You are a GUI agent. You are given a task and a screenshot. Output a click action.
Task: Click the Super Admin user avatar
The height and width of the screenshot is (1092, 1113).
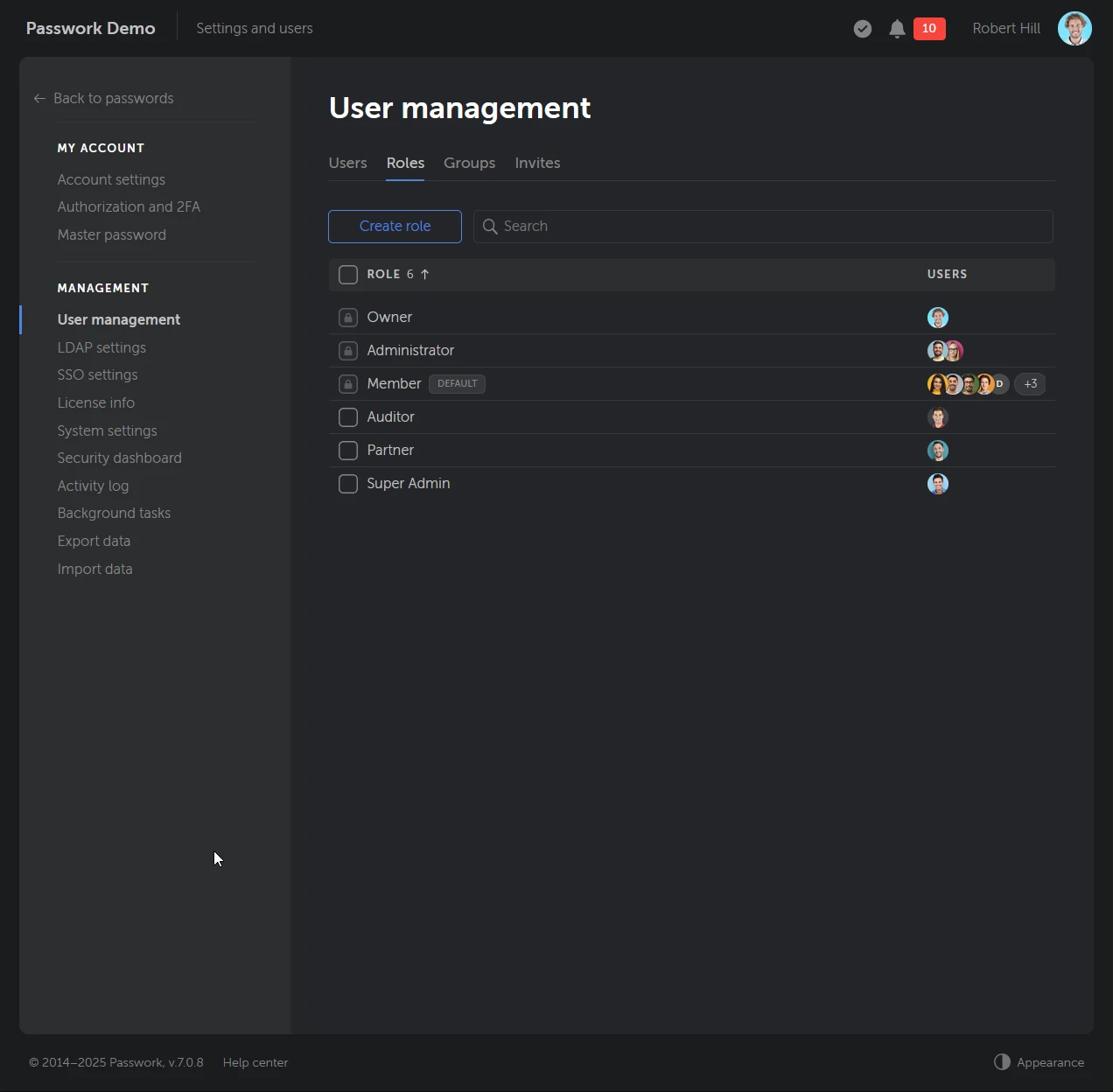[x=938, y=484]
